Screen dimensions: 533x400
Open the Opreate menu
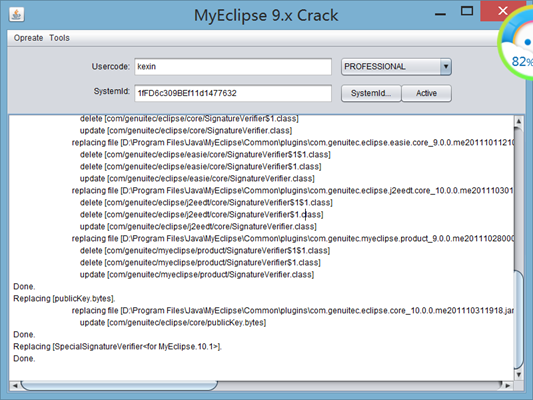[28, 38]
